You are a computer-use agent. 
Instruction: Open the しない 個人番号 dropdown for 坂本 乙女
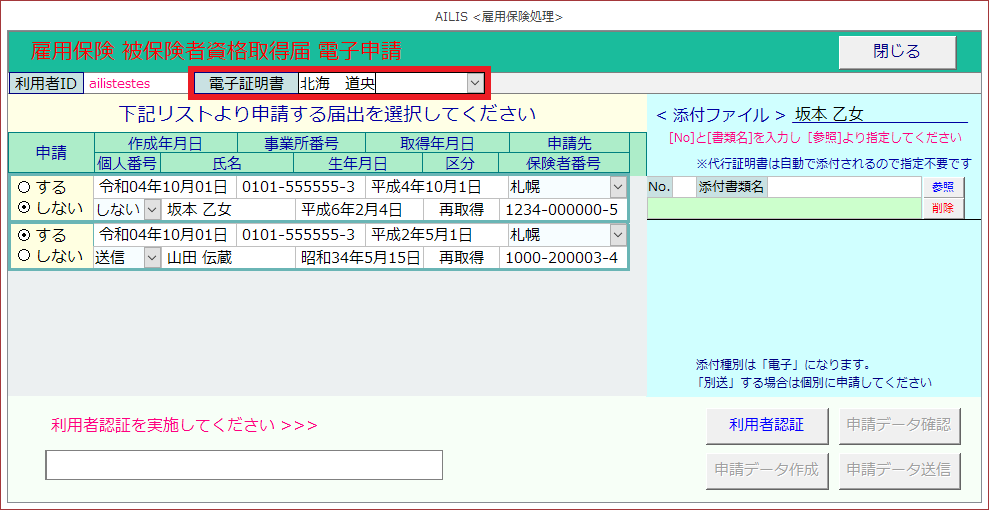tap(152, 210)
